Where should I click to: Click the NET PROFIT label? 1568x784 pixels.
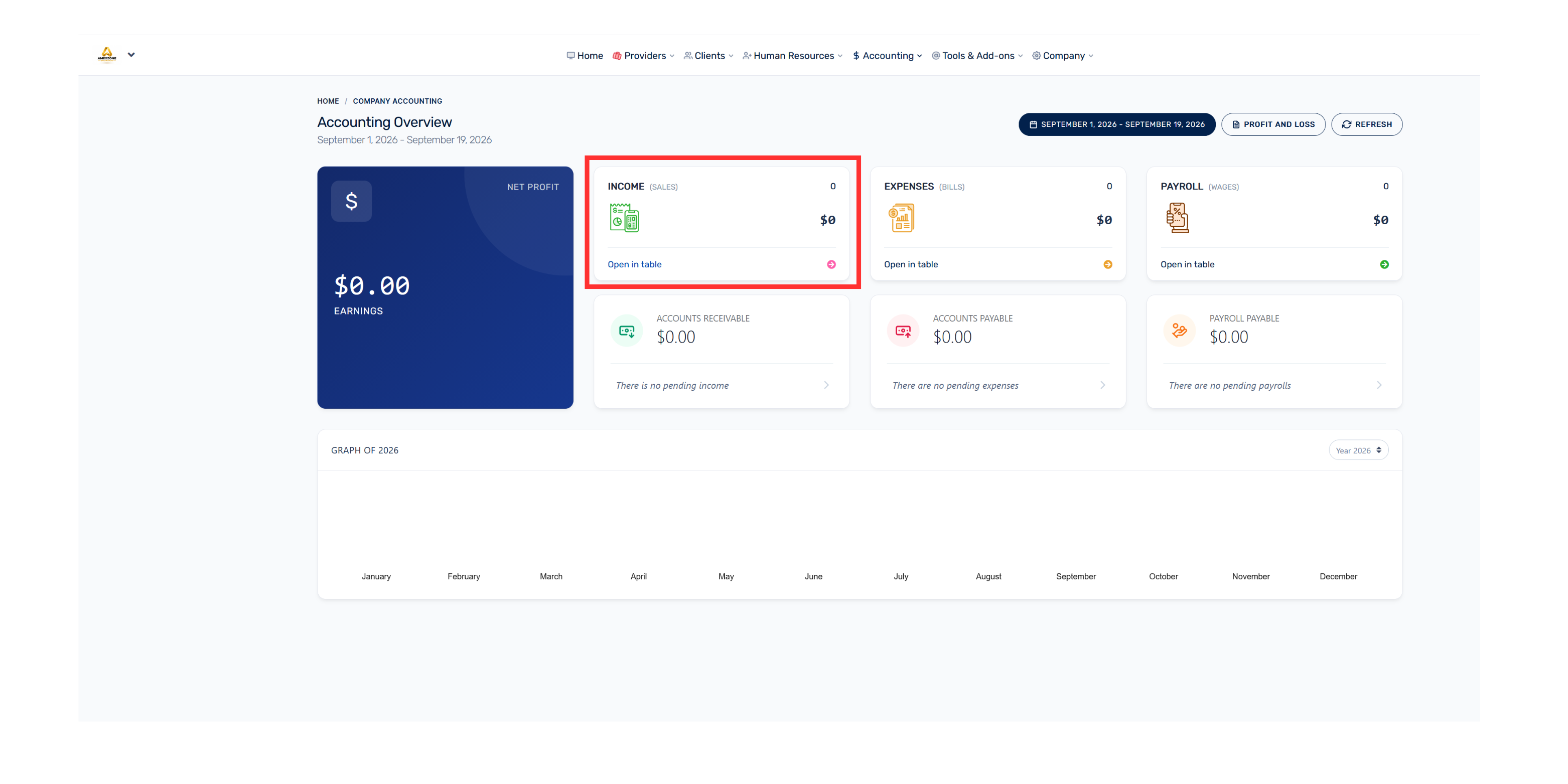(x=532, y=188)
